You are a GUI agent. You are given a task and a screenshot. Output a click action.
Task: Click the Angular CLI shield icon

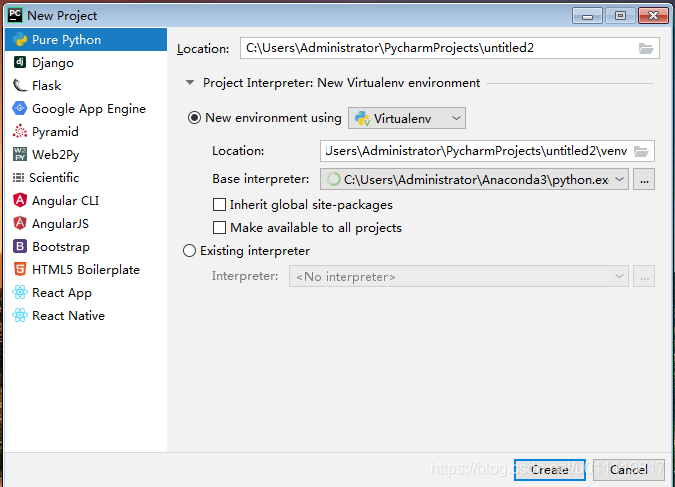coord(20,200)
